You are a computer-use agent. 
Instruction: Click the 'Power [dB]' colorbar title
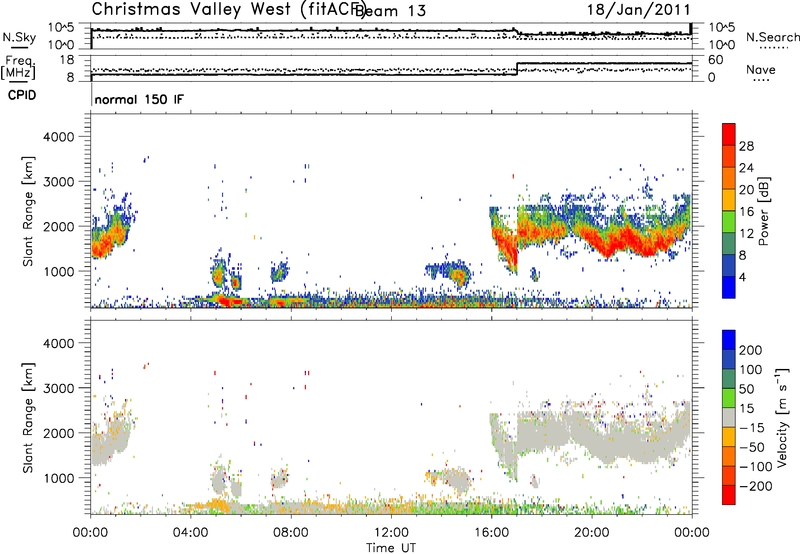764,211
